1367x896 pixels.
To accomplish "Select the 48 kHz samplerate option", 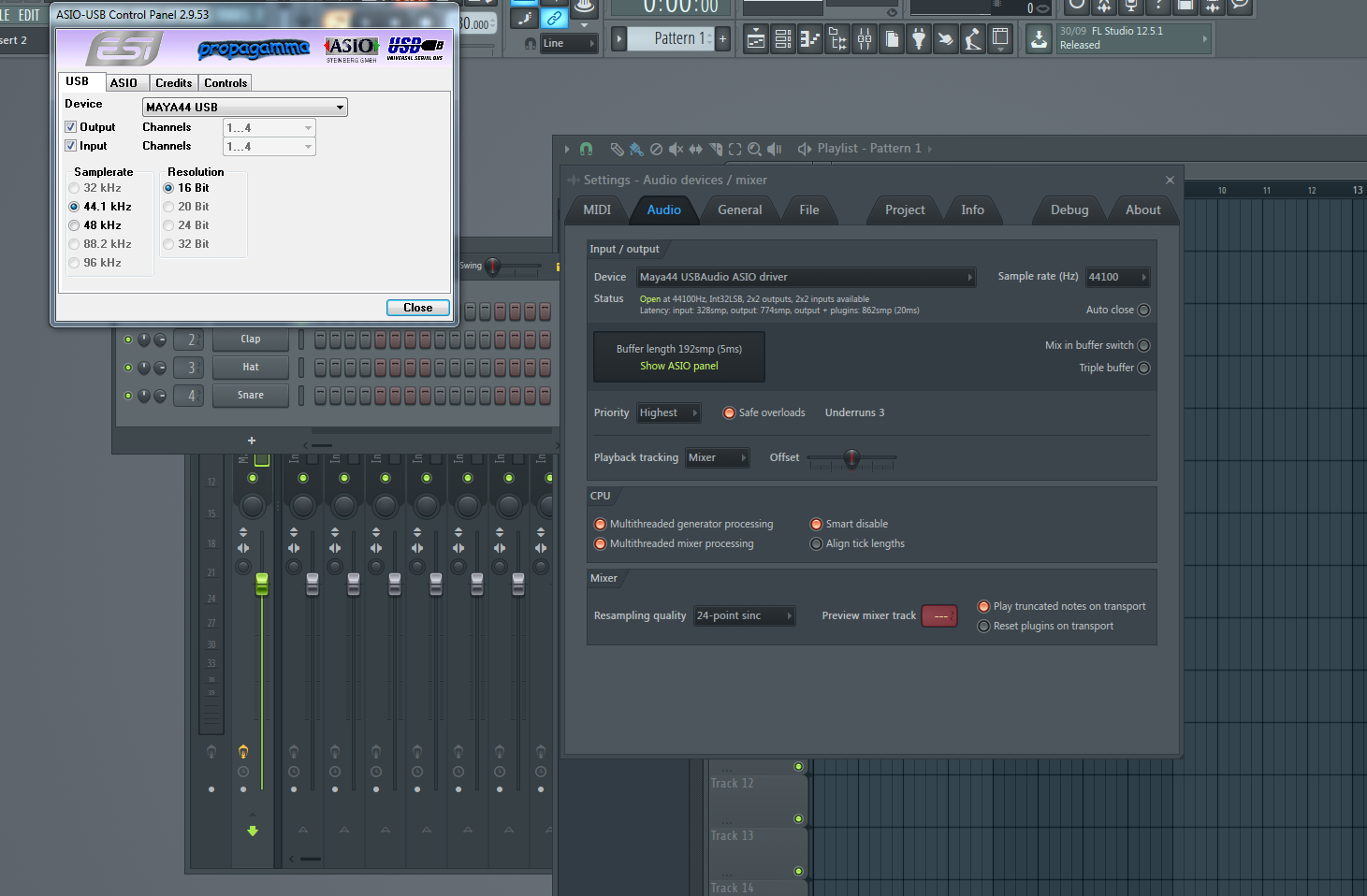I will [x=74, y=225].
